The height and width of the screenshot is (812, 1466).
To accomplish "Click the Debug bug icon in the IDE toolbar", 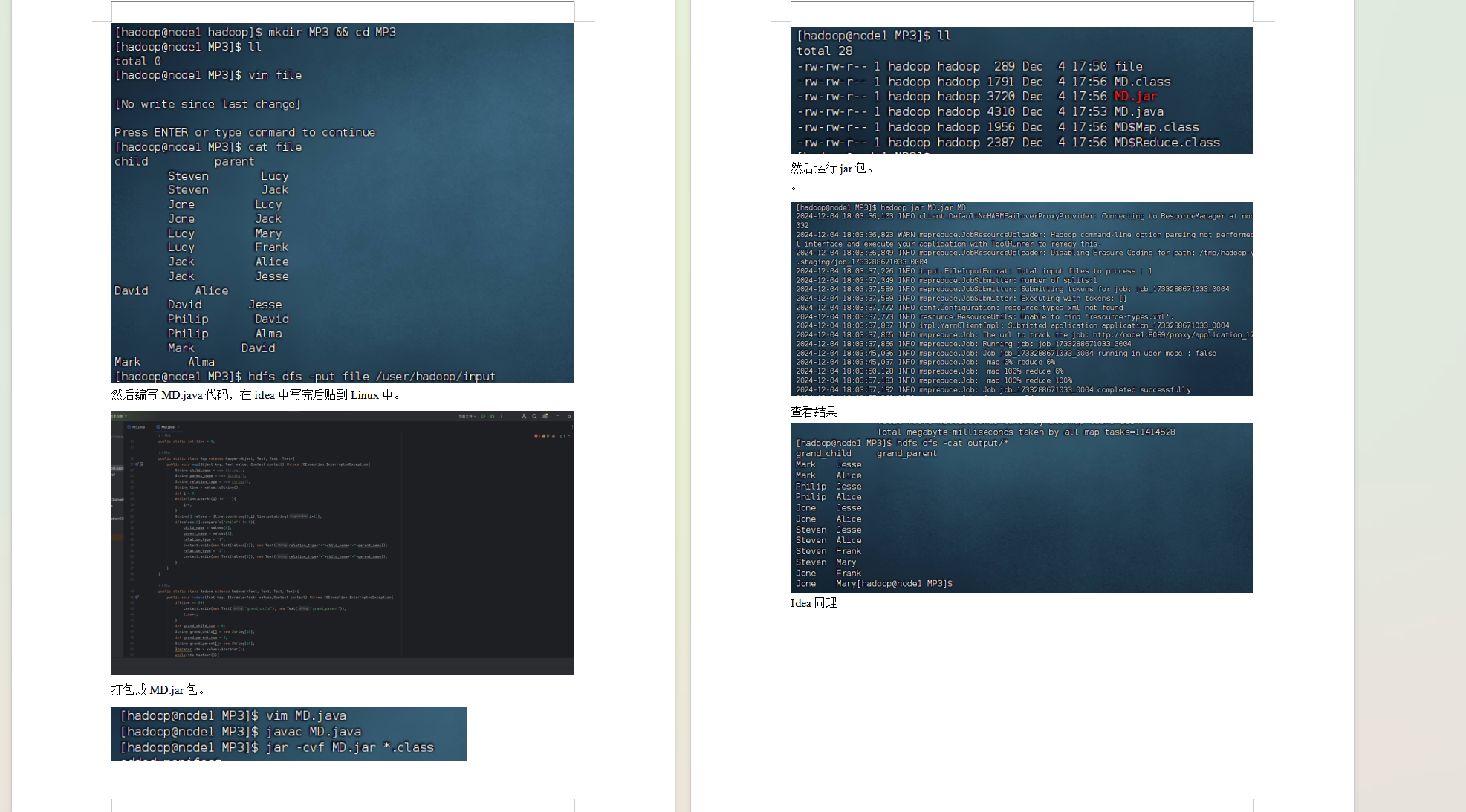I will click(x=492, y=416).
